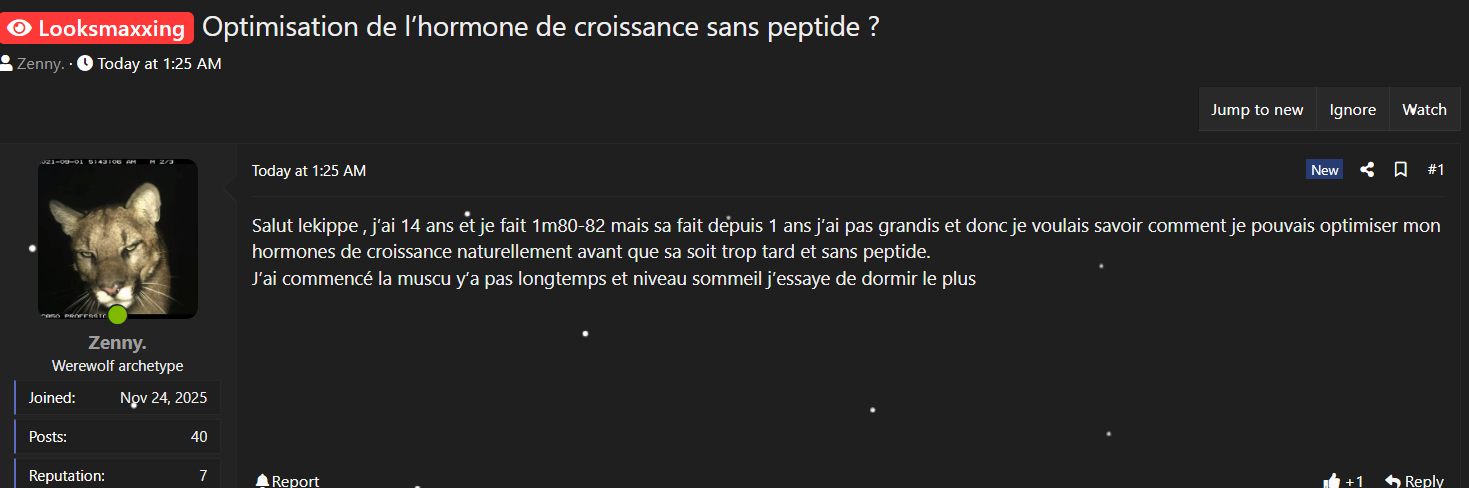Click the Reputation value 7
The height and width of the screenshot is (488, 1469).
click(x=203, y=476)
